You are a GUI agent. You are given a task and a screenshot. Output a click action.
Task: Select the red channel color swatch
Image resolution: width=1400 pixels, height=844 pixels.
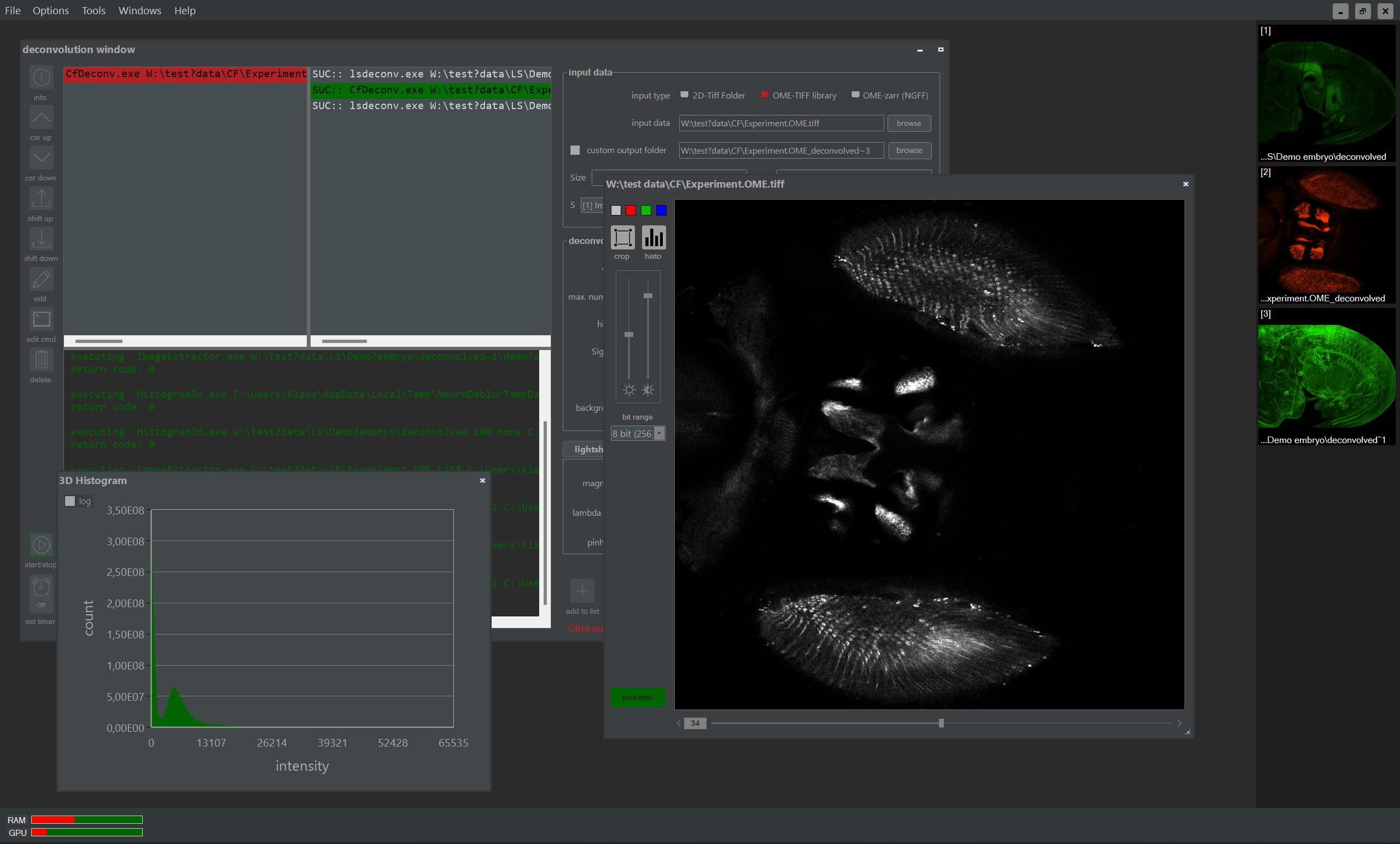tap(631, 210)
